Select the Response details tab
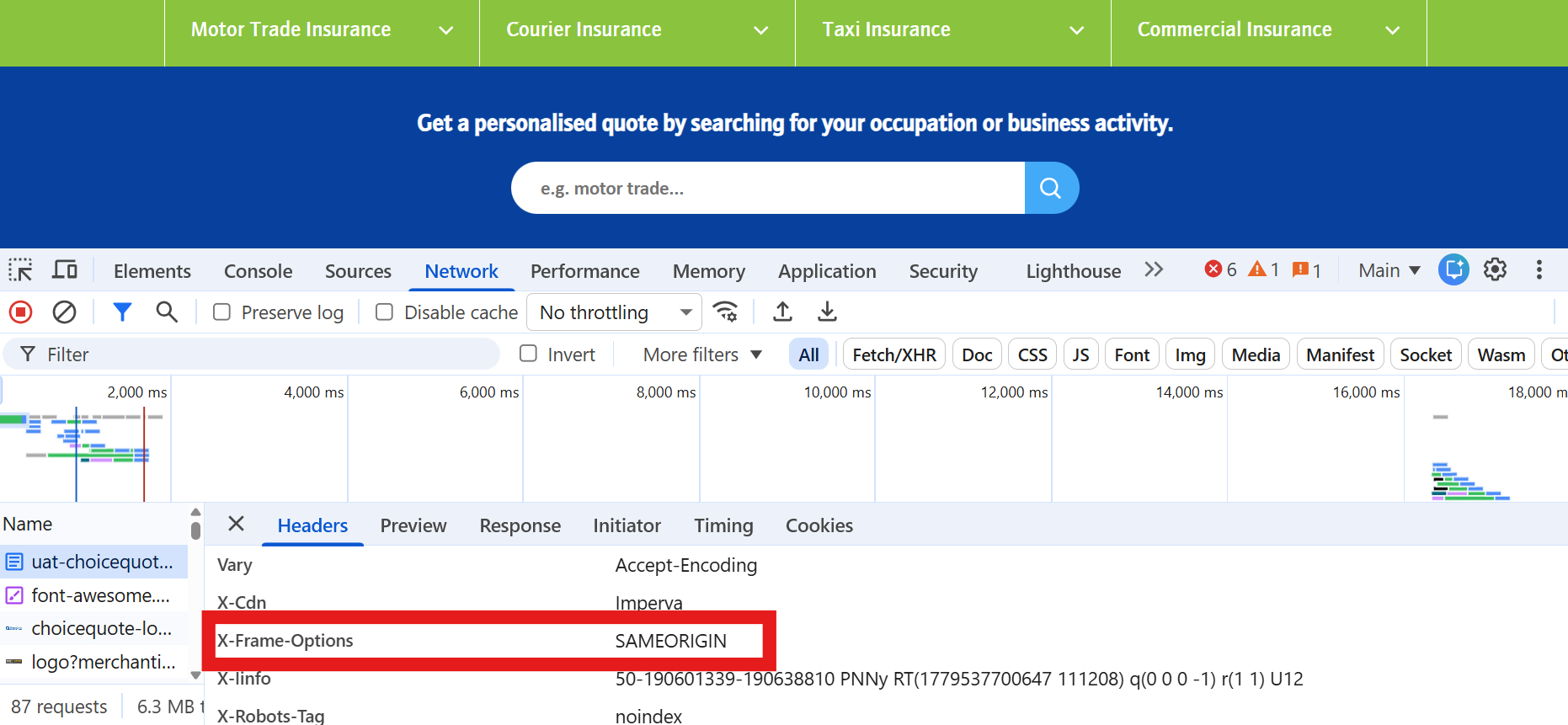The image size is (1568, 725). (520, 525)
